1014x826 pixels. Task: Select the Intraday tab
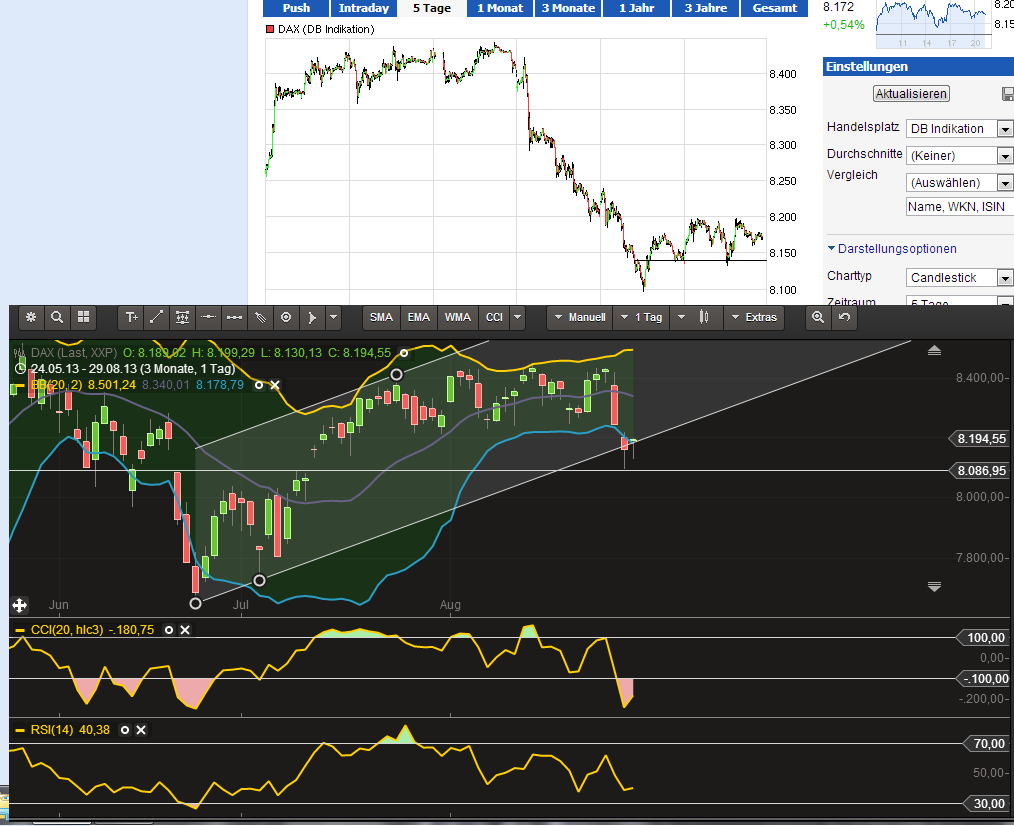(x=364, y=8)
